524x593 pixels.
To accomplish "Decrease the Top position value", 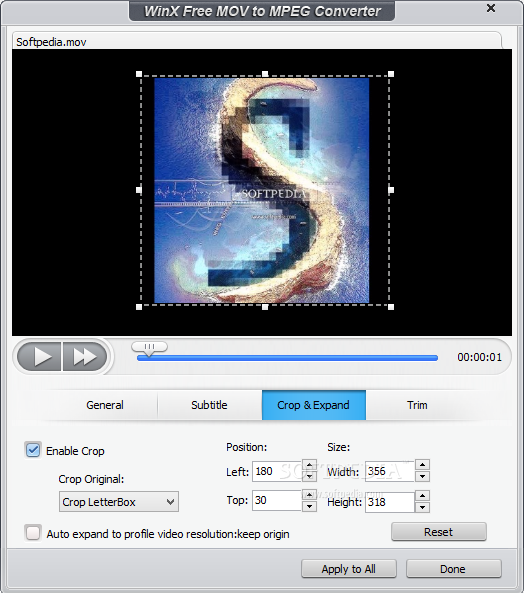I will pos(309,506).
